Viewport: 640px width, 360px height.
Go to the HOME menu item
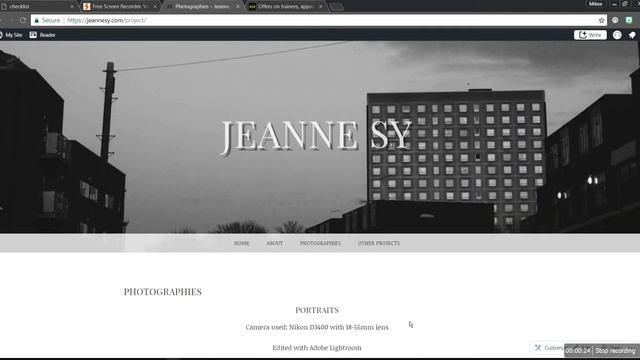242,243
